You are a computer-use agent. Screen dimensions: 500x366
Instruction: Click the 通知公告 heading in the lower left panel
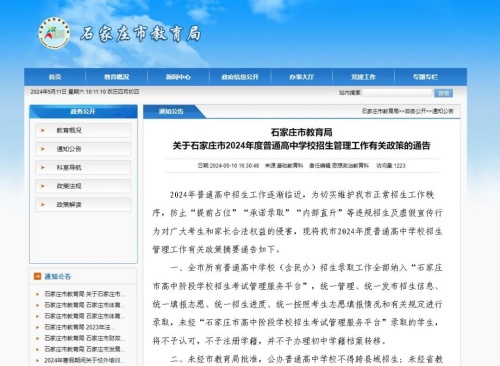pos(58,276)
